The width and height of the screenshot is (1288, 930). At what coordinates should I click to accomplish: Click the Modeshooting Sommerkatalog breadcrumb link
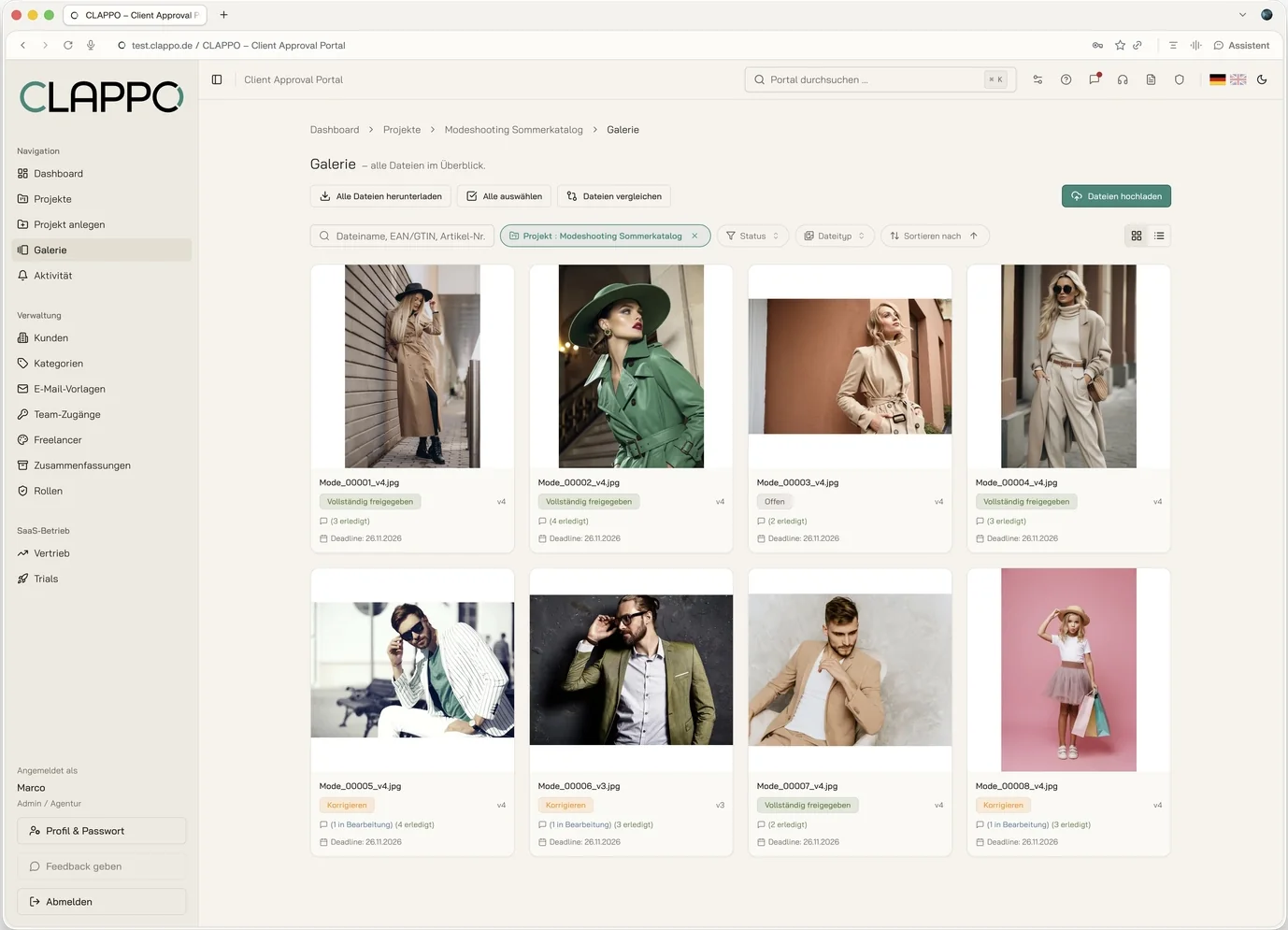pos(514,130)
